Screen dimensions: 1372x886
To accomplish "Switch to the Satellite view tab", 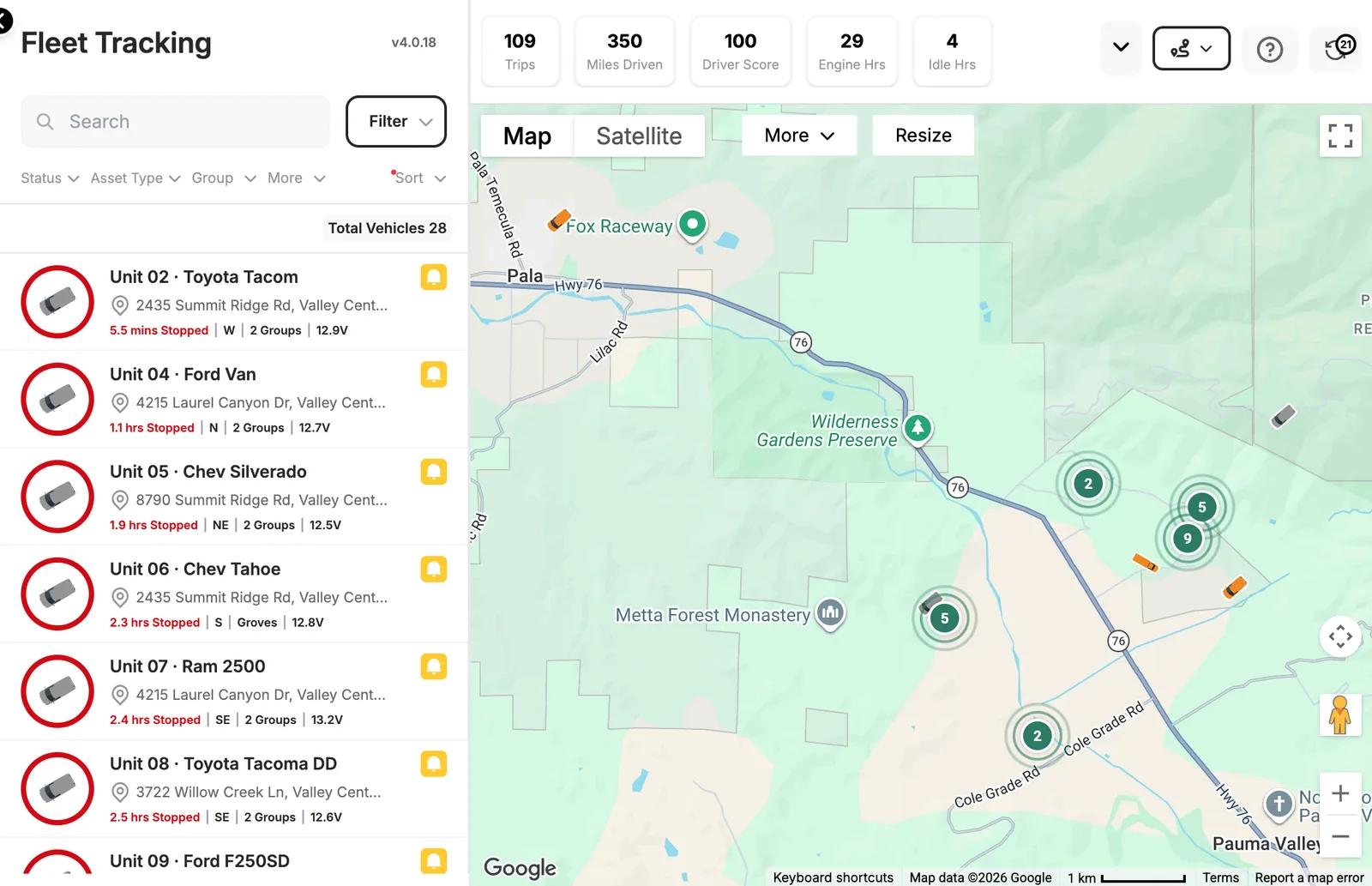I will click(640, 136).
